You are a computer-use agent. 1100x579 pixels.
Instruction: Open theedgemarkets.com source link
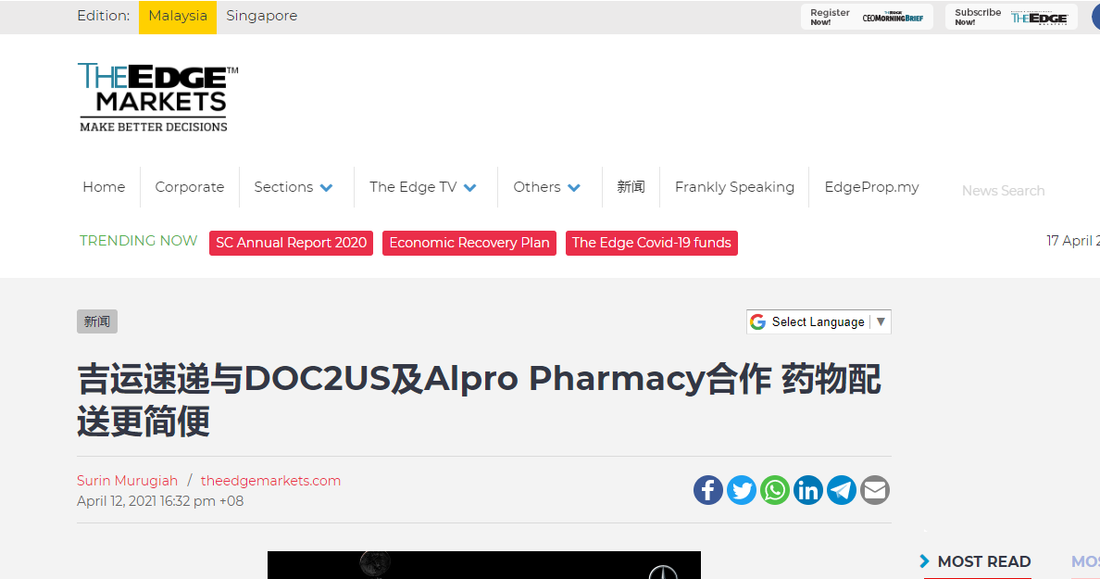click(x=271, y=481)
